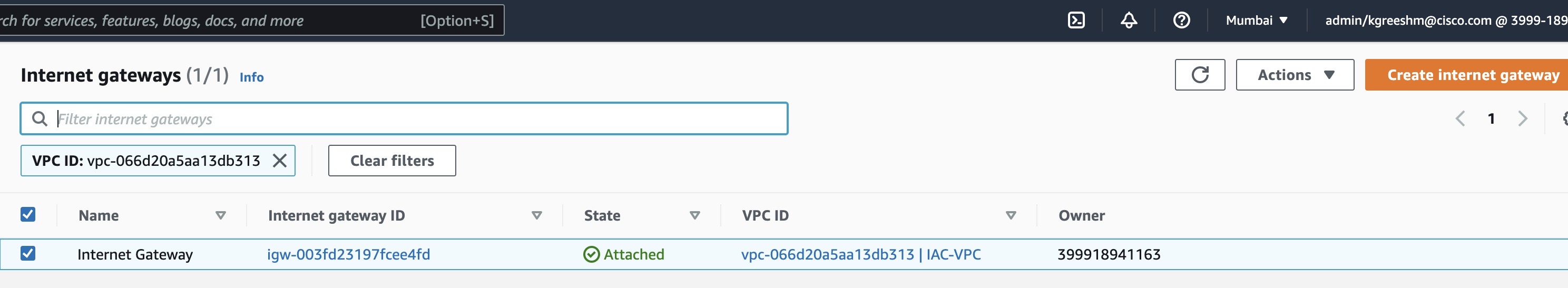Open the Mumbai region selector
The height and width of the screenshot is (288, 1568).
click(1256, 20)
